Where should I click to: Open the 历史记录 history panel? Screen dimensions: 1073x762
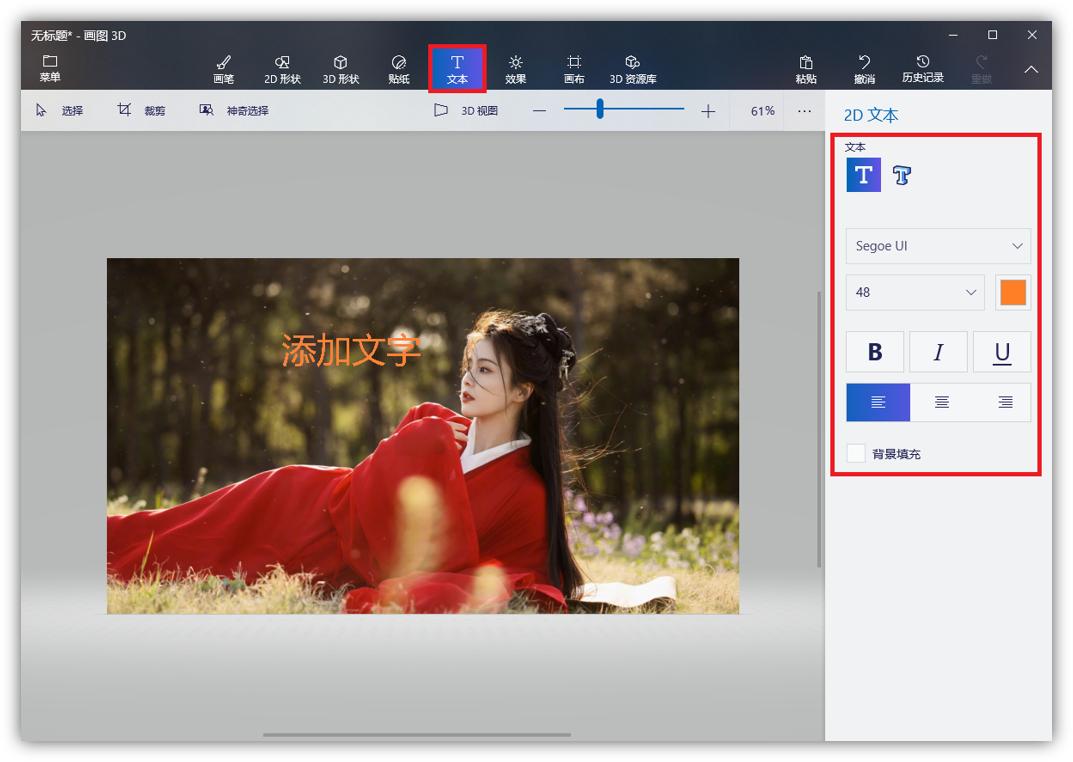click(922, 69)
